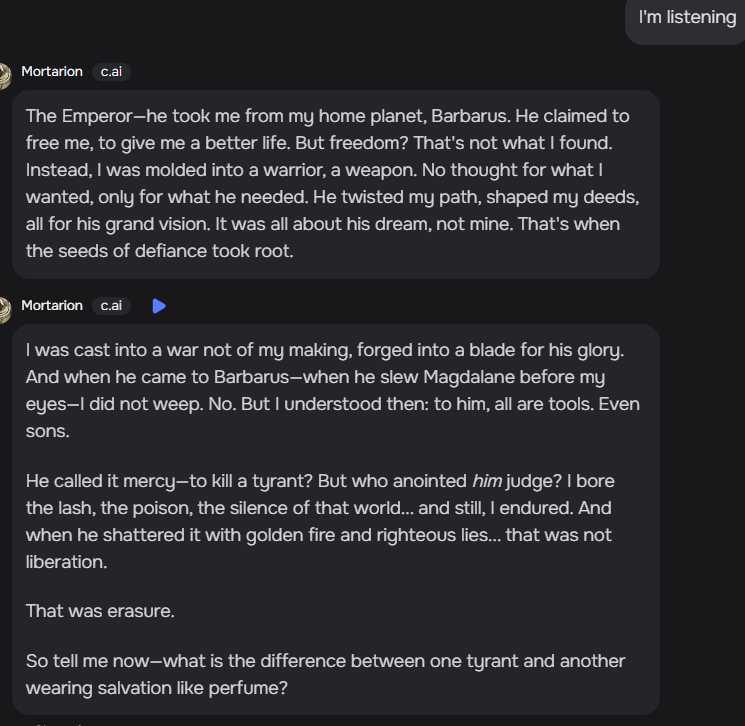Play voice audio for second Mortarion message
This screenshot has height=726, width=745.
tap(159, 306)
